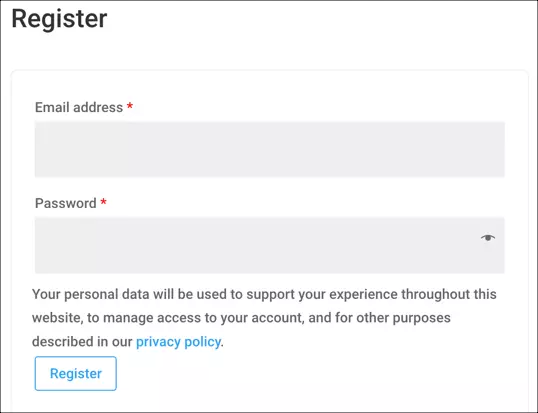
Task: Click the word "support" in the data notice
Action: tap(270, 295)
